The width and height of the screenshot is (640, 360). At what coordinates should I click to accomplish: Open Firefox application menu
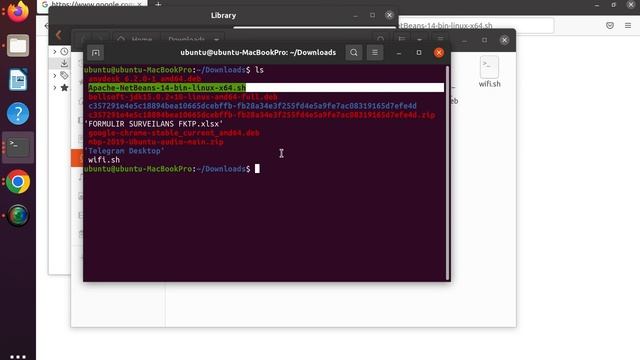pos(628,25)
